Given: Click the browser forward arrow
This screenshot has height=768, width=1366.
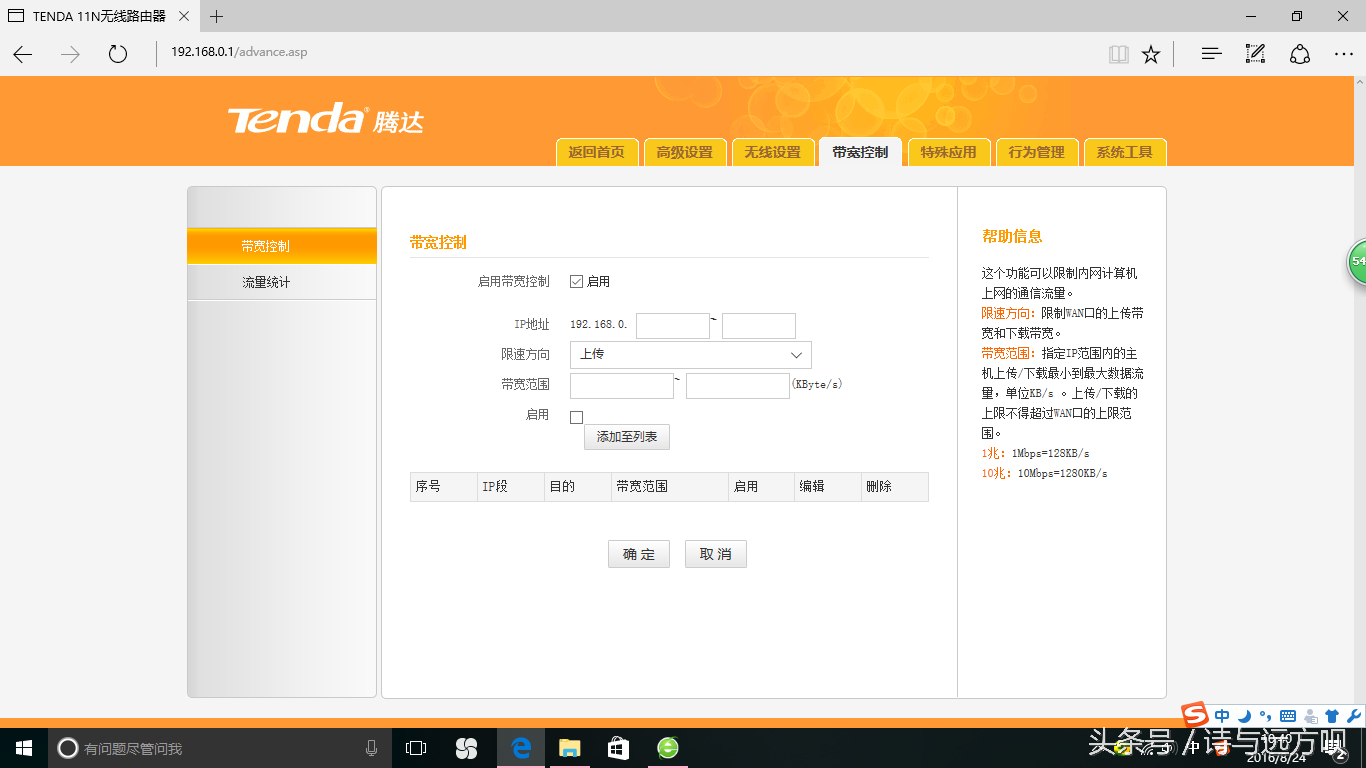Looking at the screenshot, I should [x=70, y=54].
